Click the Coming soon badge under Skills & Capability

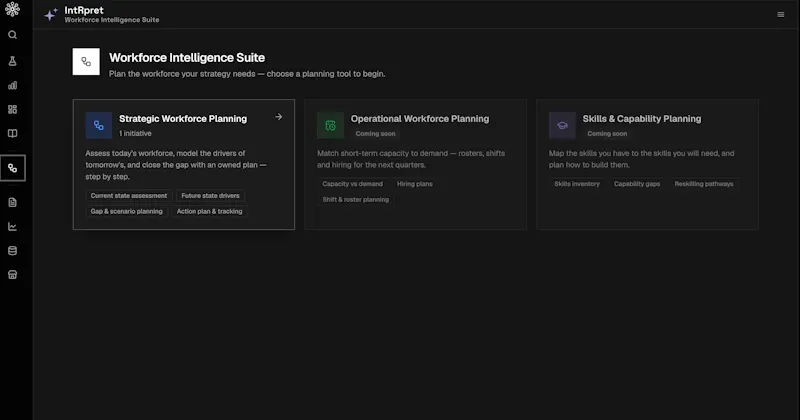(607, 134)
